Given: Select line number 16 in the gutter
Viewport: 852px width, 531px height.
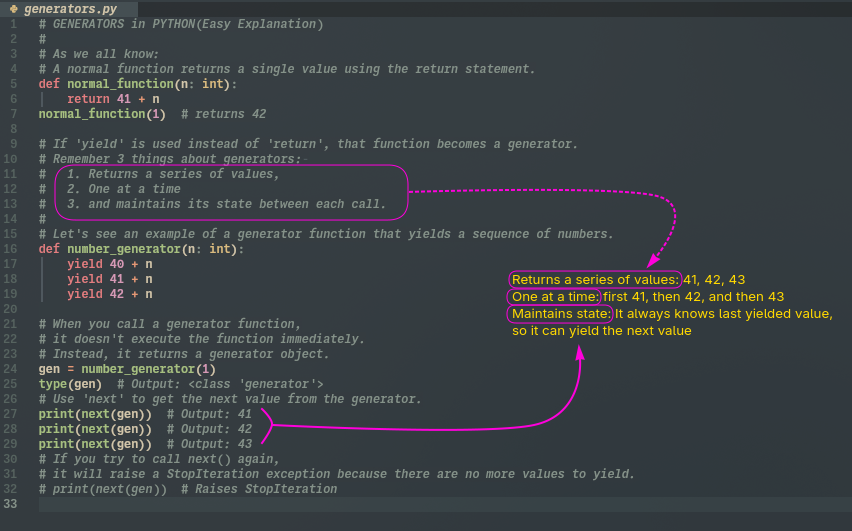Looking at the screenshot, I should [11, 249].
